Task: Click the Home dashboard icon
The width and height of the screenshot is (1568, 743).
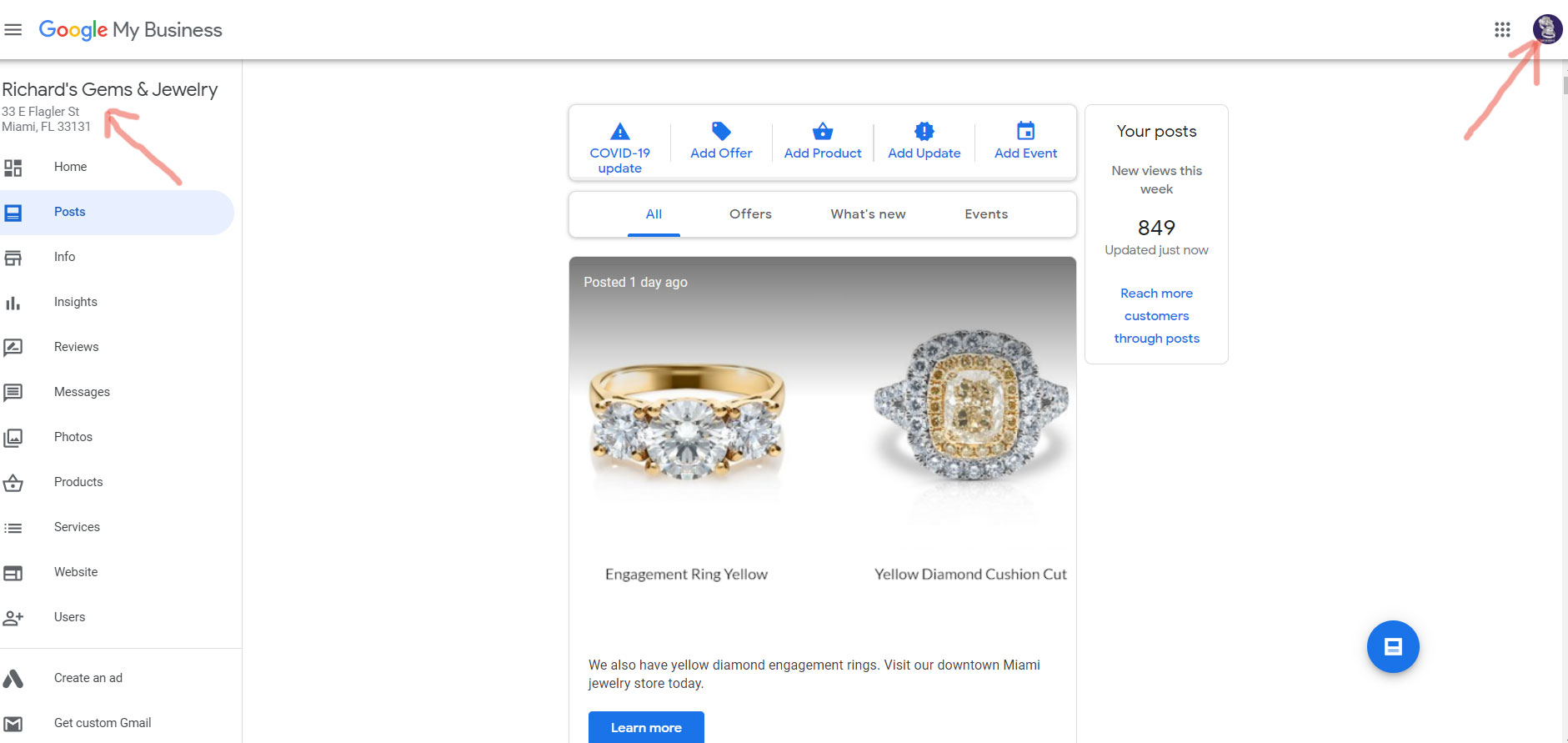Action: click(x=13, y=168)
